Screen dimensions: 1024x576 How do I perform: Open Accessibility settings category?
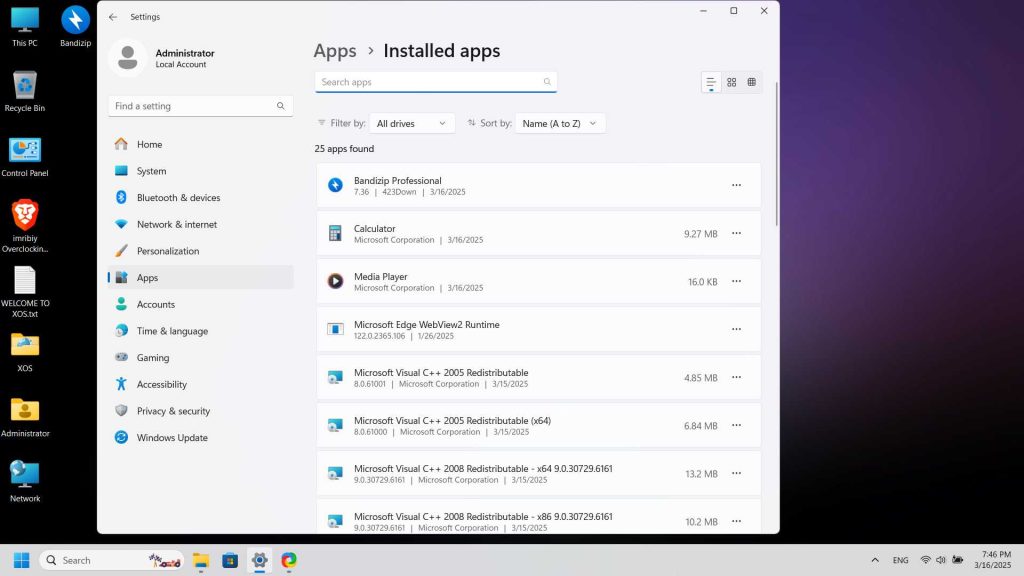pos(200,385)
